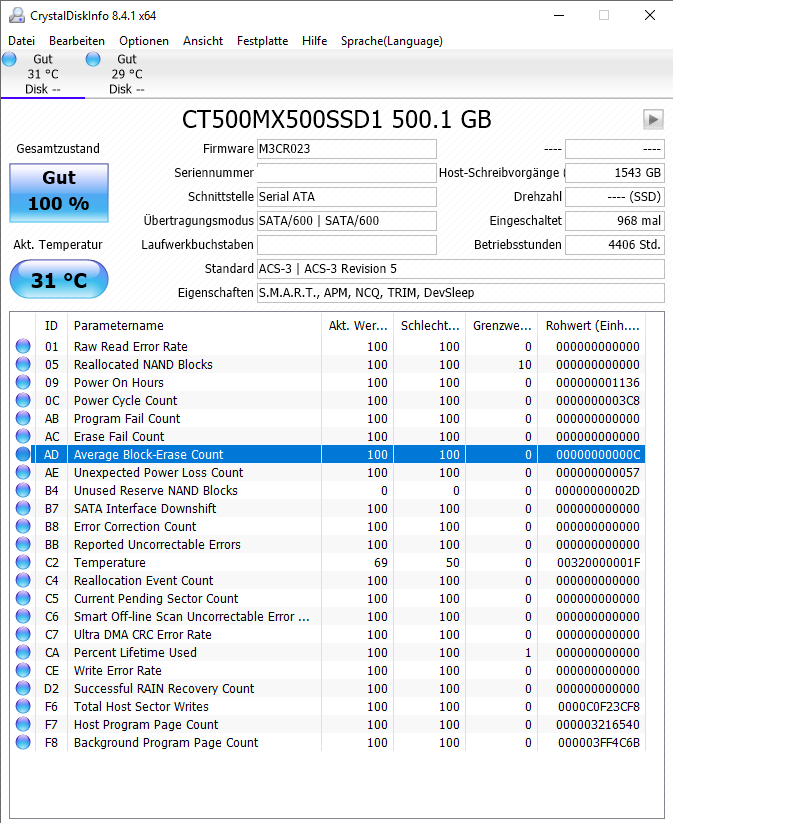Click the status orb for Unused Reserve NAND Blocks
Image resolution: width=800 pixels, height=823 pixels.
pyautogui.click(x=23, y=490)
